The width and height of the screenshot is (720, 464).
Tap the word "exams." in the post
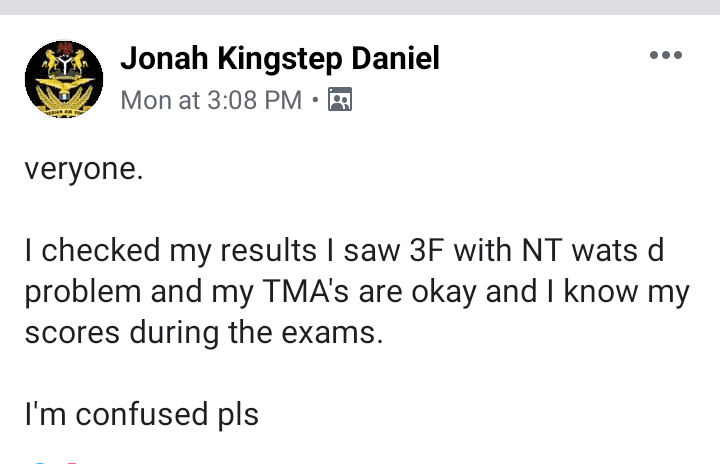332,333
